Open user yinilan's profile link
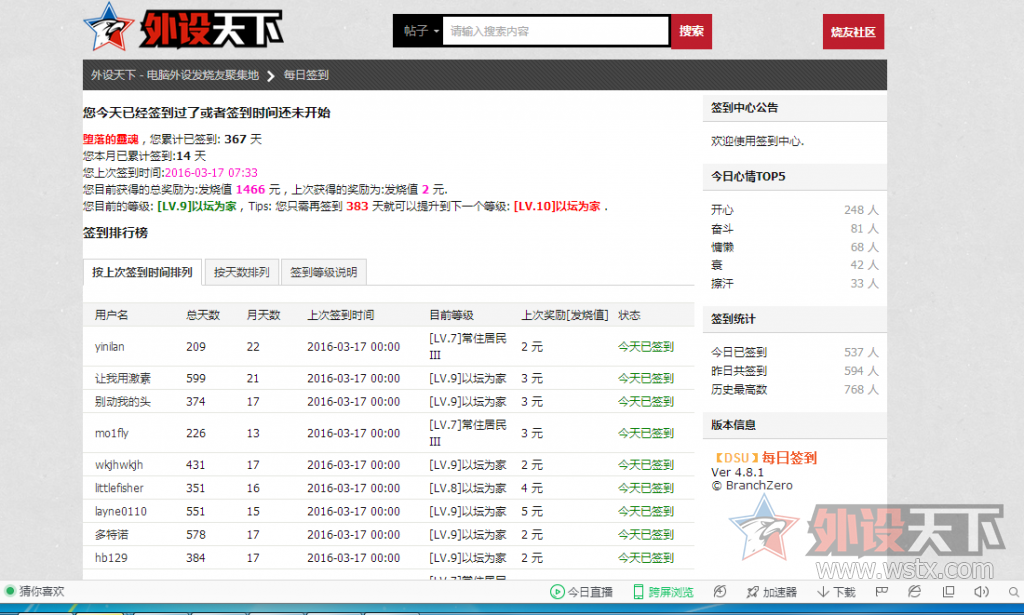 (x=110, y=347)
